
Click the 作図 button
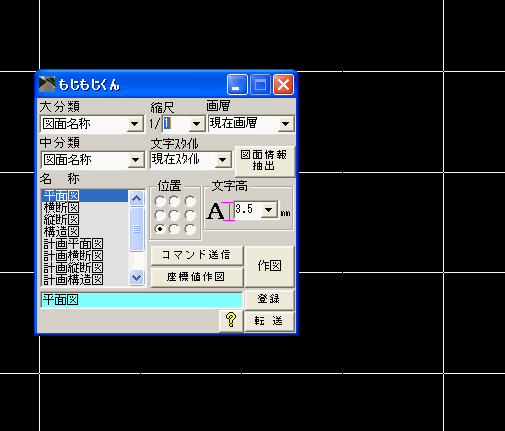pos(269,266)
